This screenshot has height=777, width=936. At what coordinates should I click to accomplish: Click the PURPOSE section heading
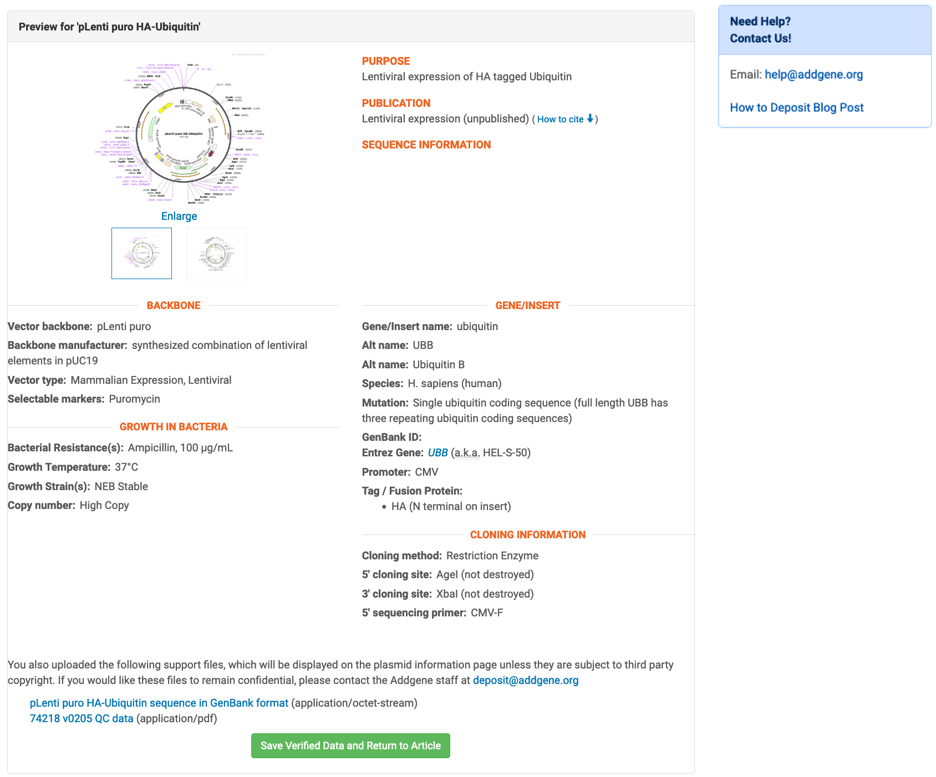[x=386, y=61]
